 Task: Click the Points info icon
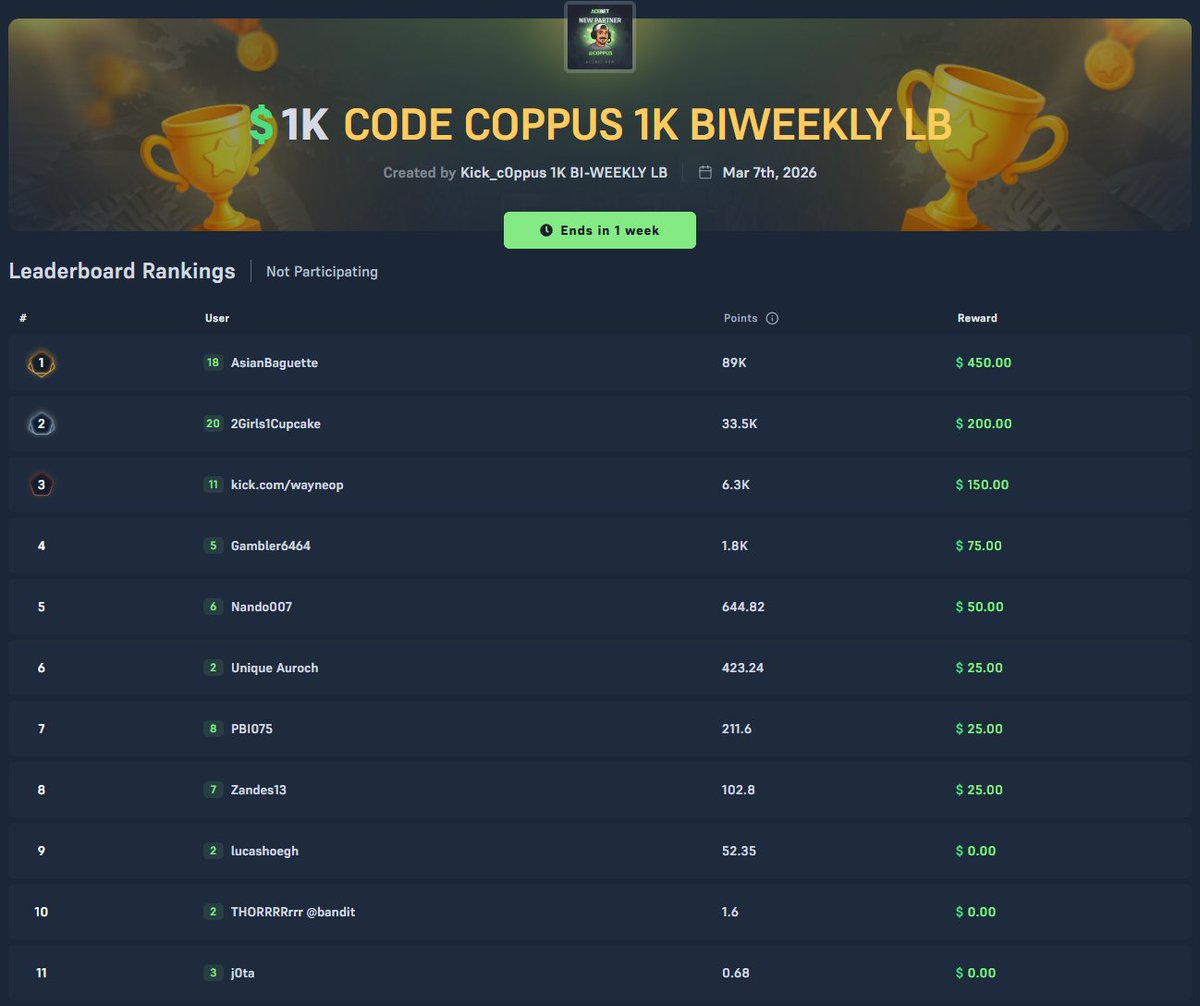[x=772, y=318]
